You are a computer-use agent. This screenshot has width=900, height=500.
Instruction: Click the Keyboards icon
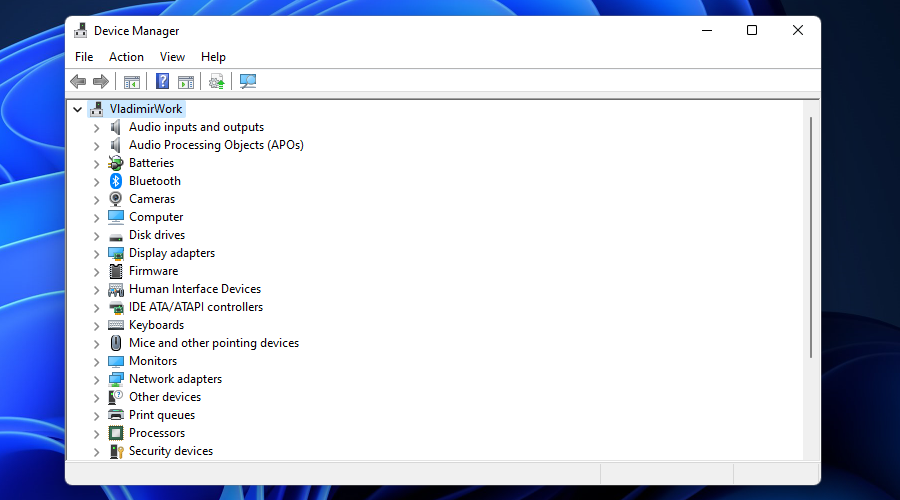point(116,325)
